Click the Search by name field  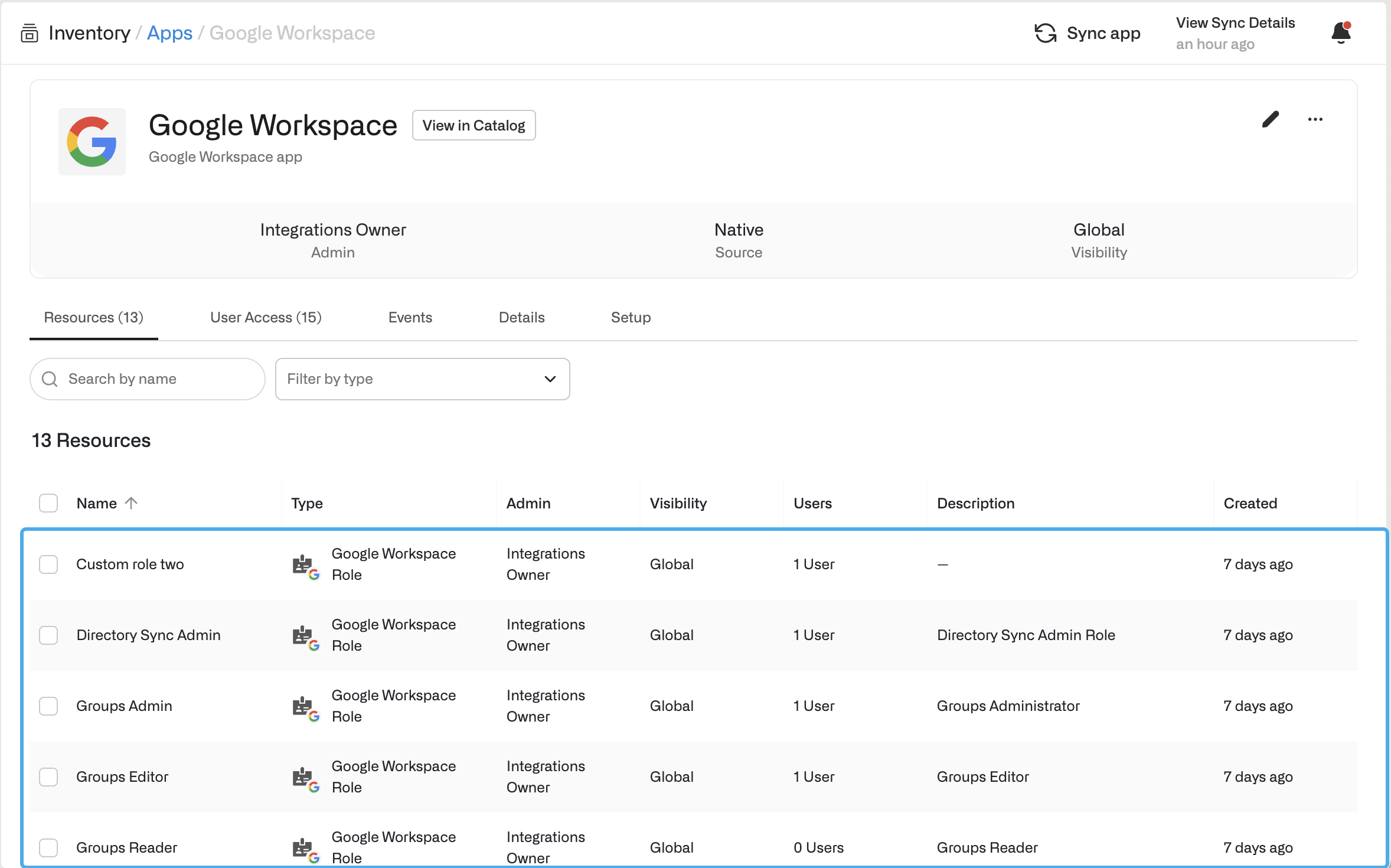148,379
